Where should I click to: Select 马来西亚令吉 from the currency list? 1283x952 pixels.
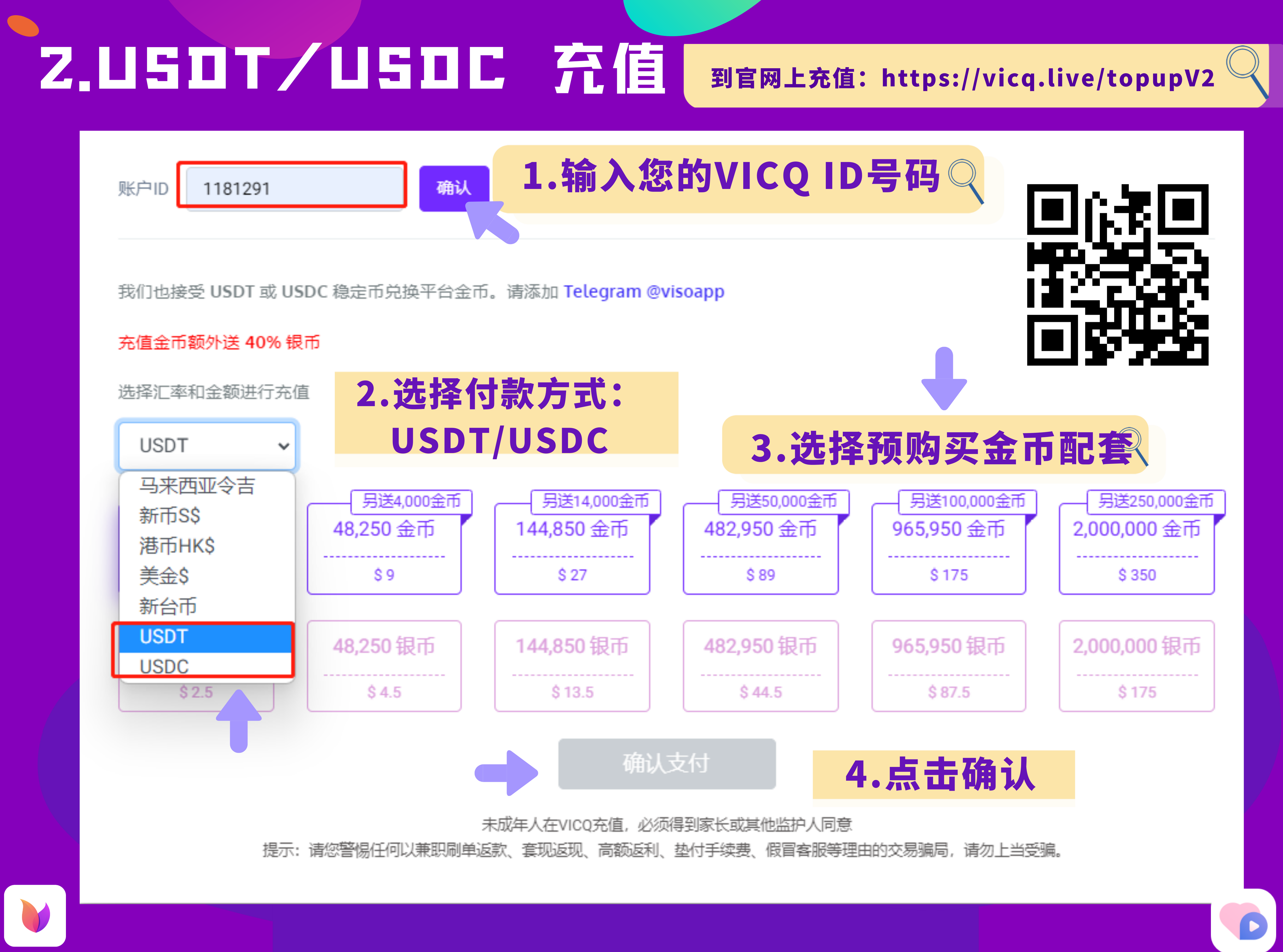207,486
